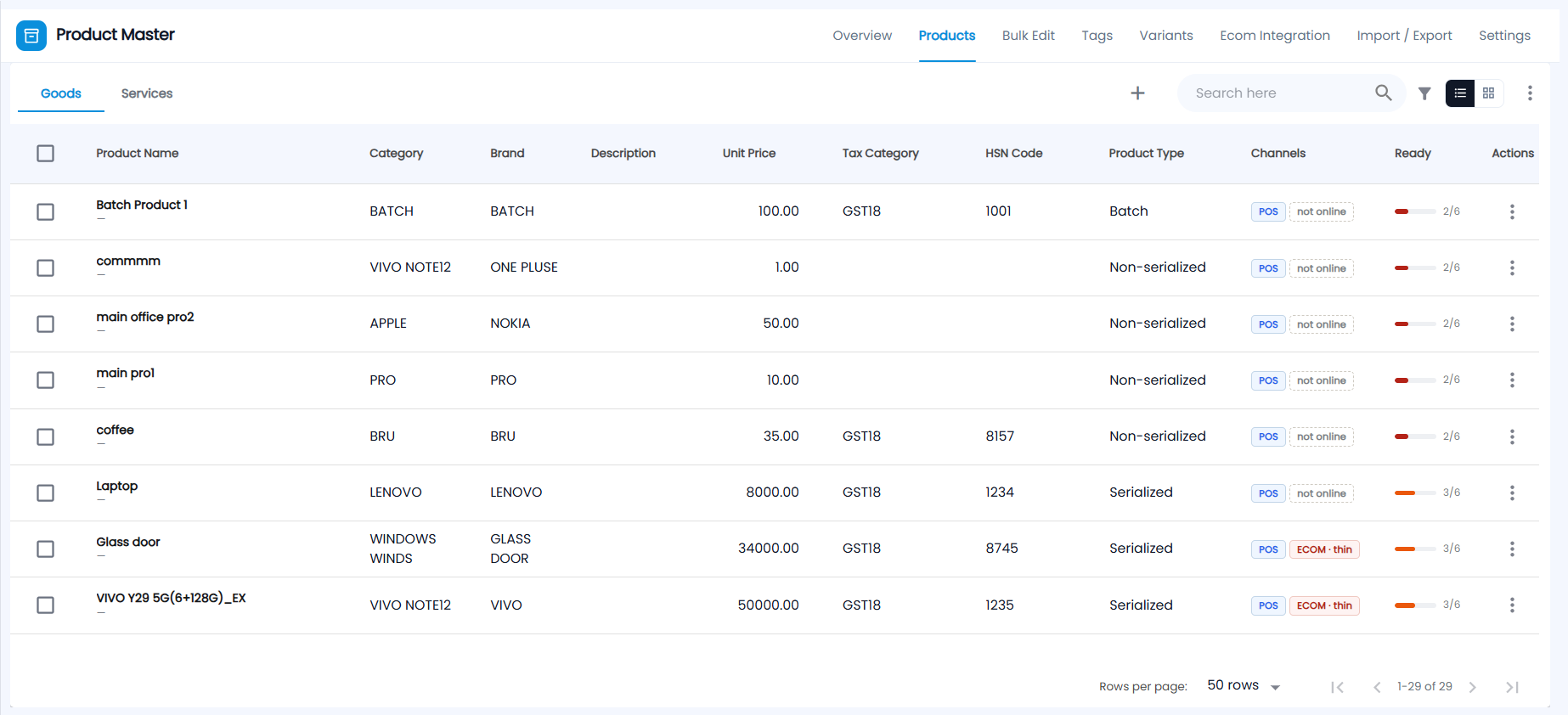Screen dimensions: 1568x715
Task: Check the main office pro2 row
Action: pyautogui.click(x=46, y=324)
